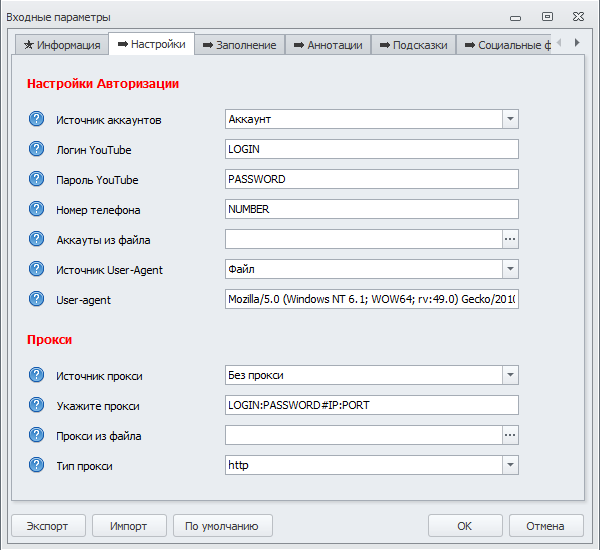Expand Источник User-Agent dropdown arrow
Screen dimensions: 600x550
[510, 269]
